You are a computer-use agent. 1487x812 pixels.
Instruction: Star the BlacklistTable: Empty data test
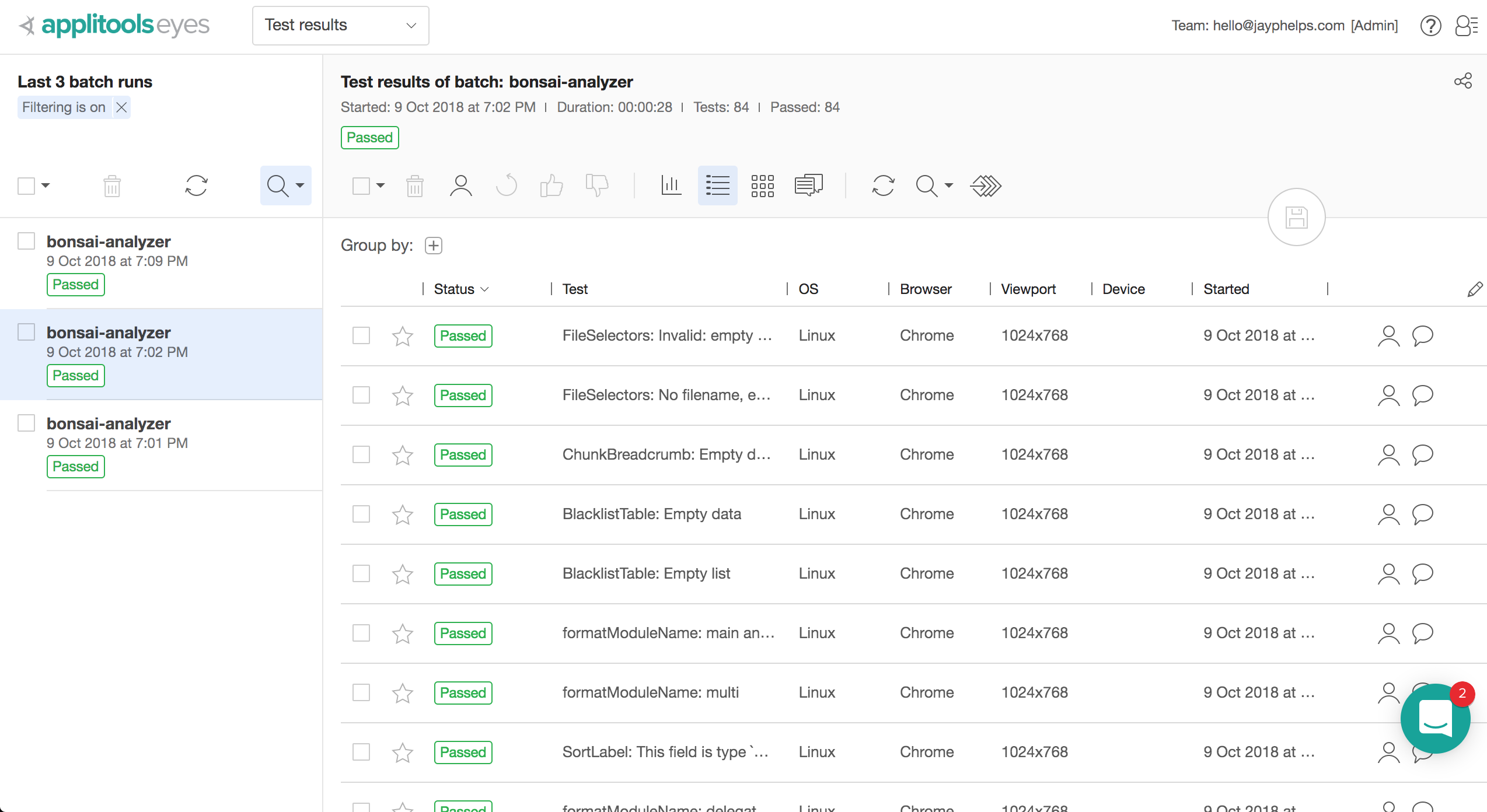[403, 514]
